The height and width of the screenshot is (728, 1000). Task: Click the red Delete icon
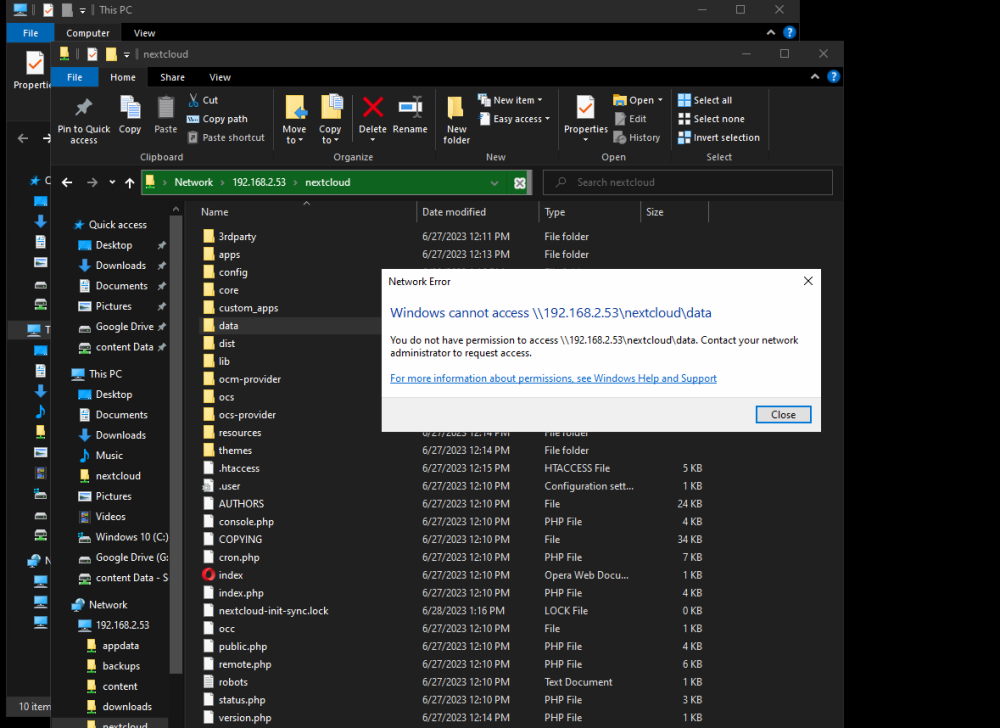373,107
